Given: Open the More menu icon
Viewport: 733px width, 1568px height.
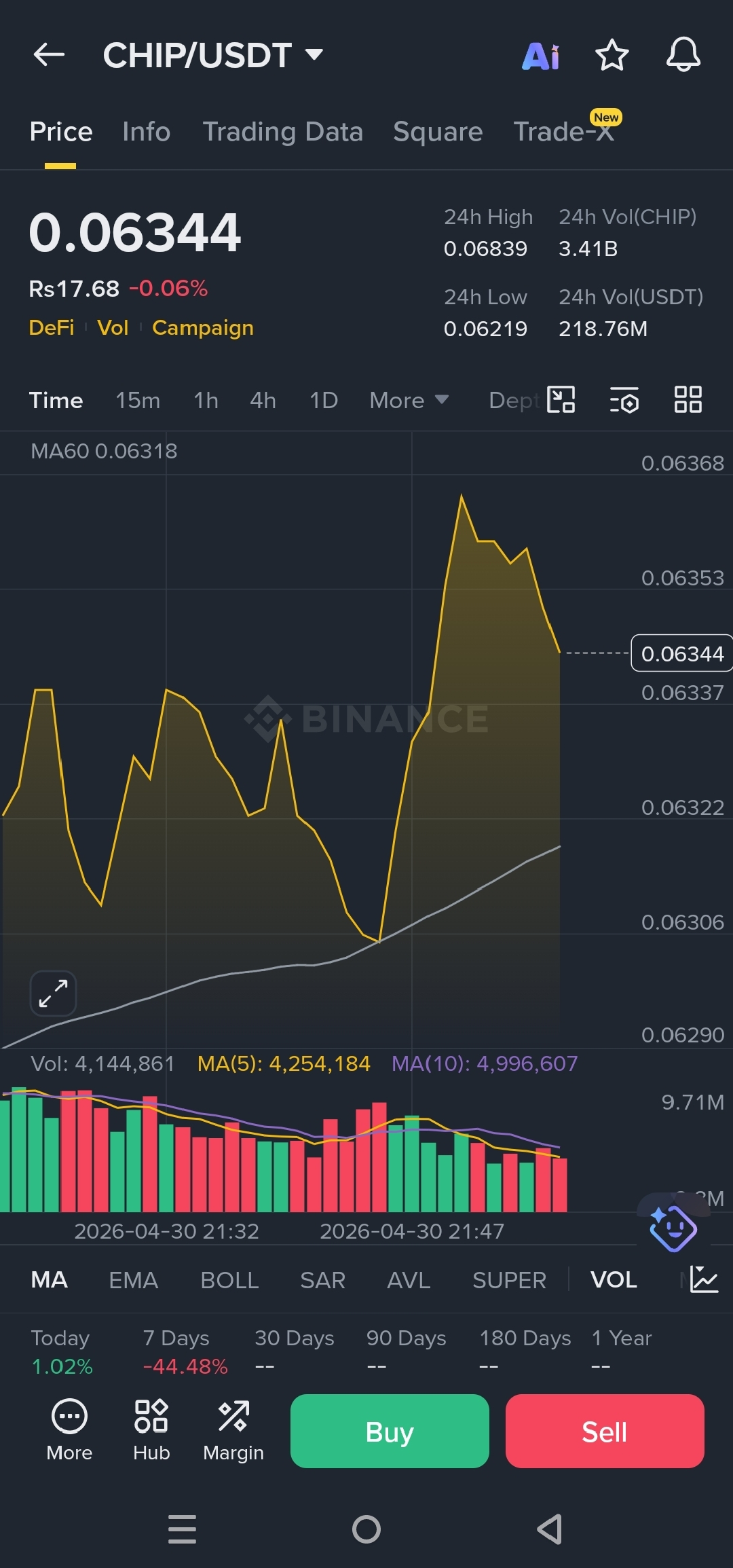Looking at the screenshot, I should point(69,1430).
